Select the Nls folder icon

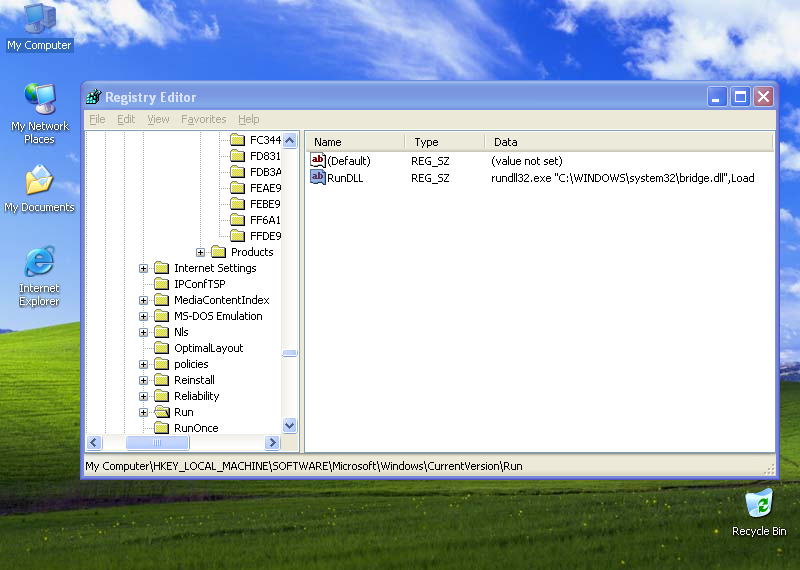click(162, 332)
